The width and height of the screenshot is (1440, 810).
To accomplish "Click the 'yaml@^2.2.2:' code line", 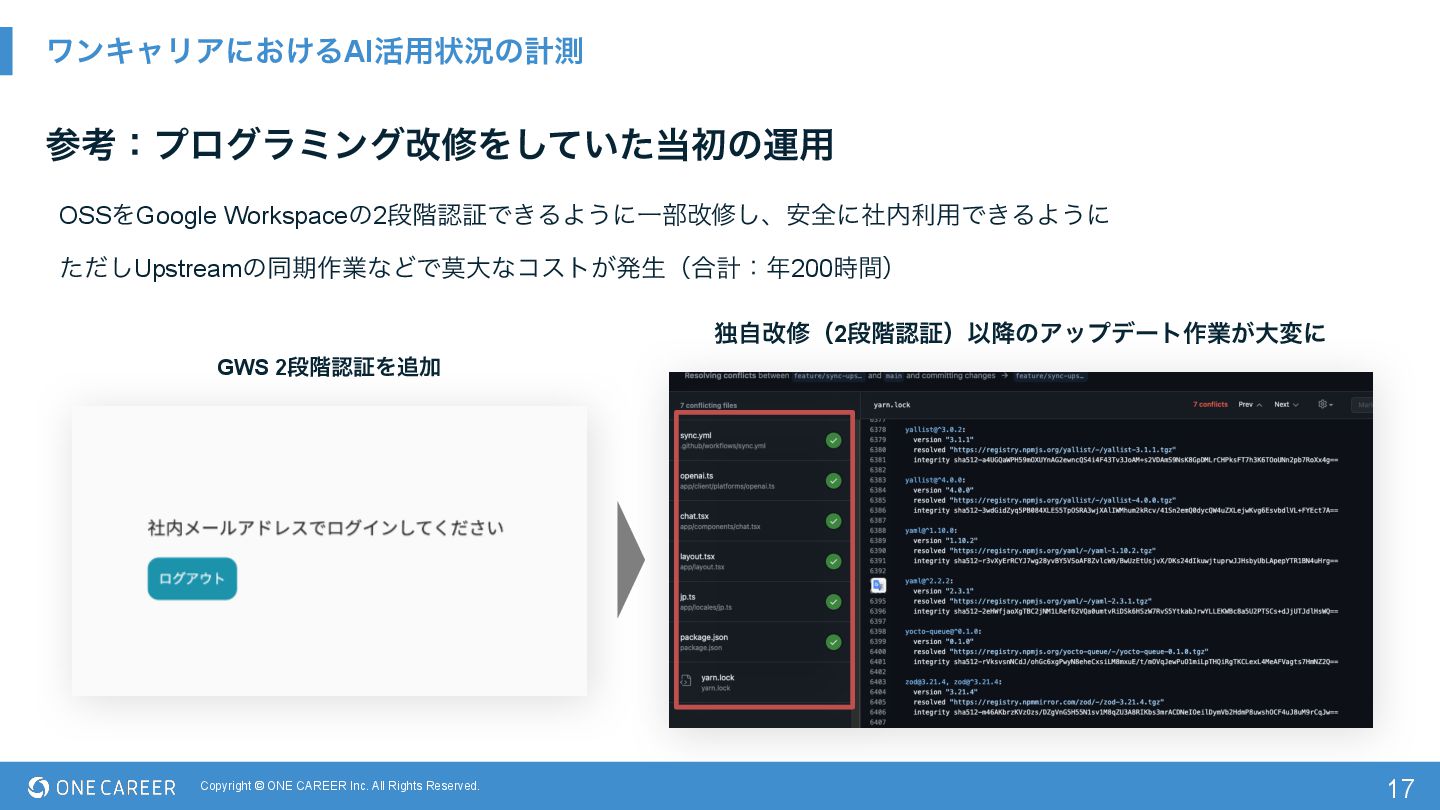I will [929, 580].
